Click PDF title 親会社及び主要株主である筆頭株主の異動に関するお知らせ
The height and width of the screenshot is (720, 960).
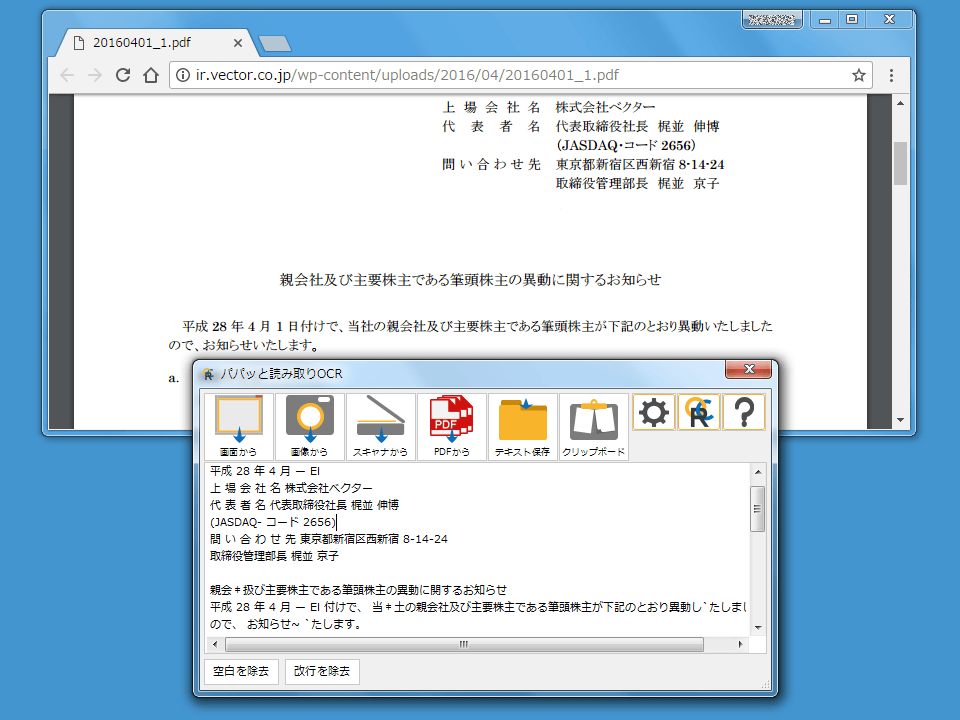470,280
